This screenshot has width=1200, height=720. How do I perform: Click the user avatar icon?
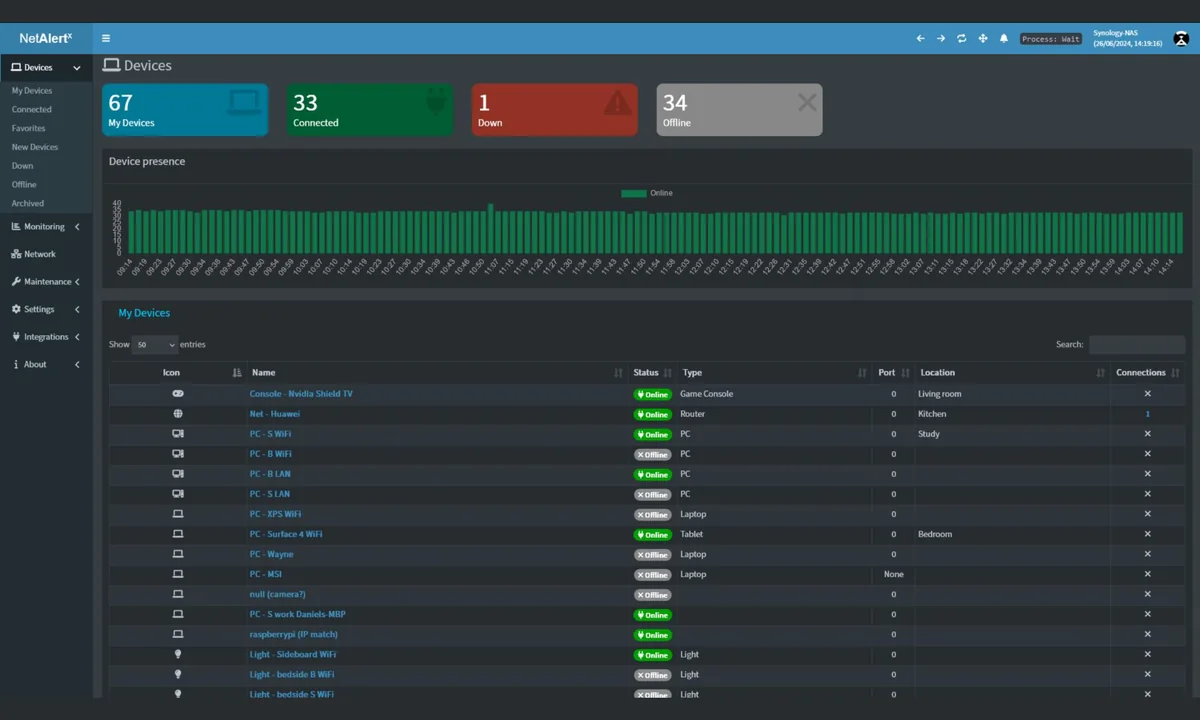pyautogui.click(x=1181, y=38)
